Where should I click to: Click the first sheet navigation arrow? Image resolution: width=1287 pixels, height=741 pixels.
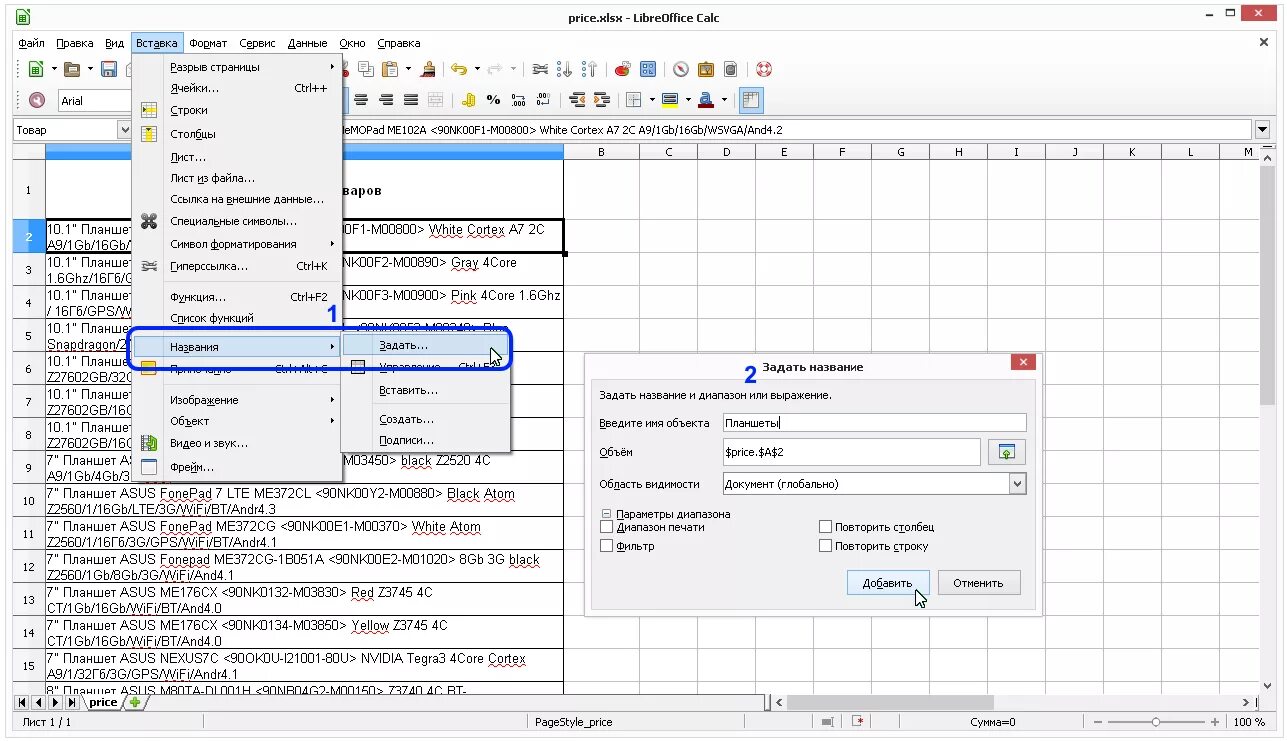tap(22, 702)
